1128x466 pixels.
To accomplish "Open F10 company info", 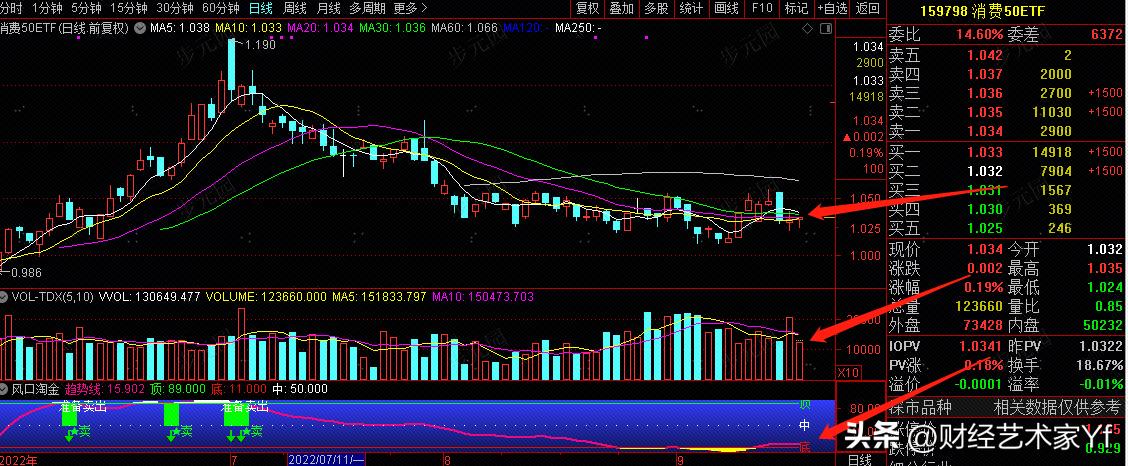I will click(762, 9).
